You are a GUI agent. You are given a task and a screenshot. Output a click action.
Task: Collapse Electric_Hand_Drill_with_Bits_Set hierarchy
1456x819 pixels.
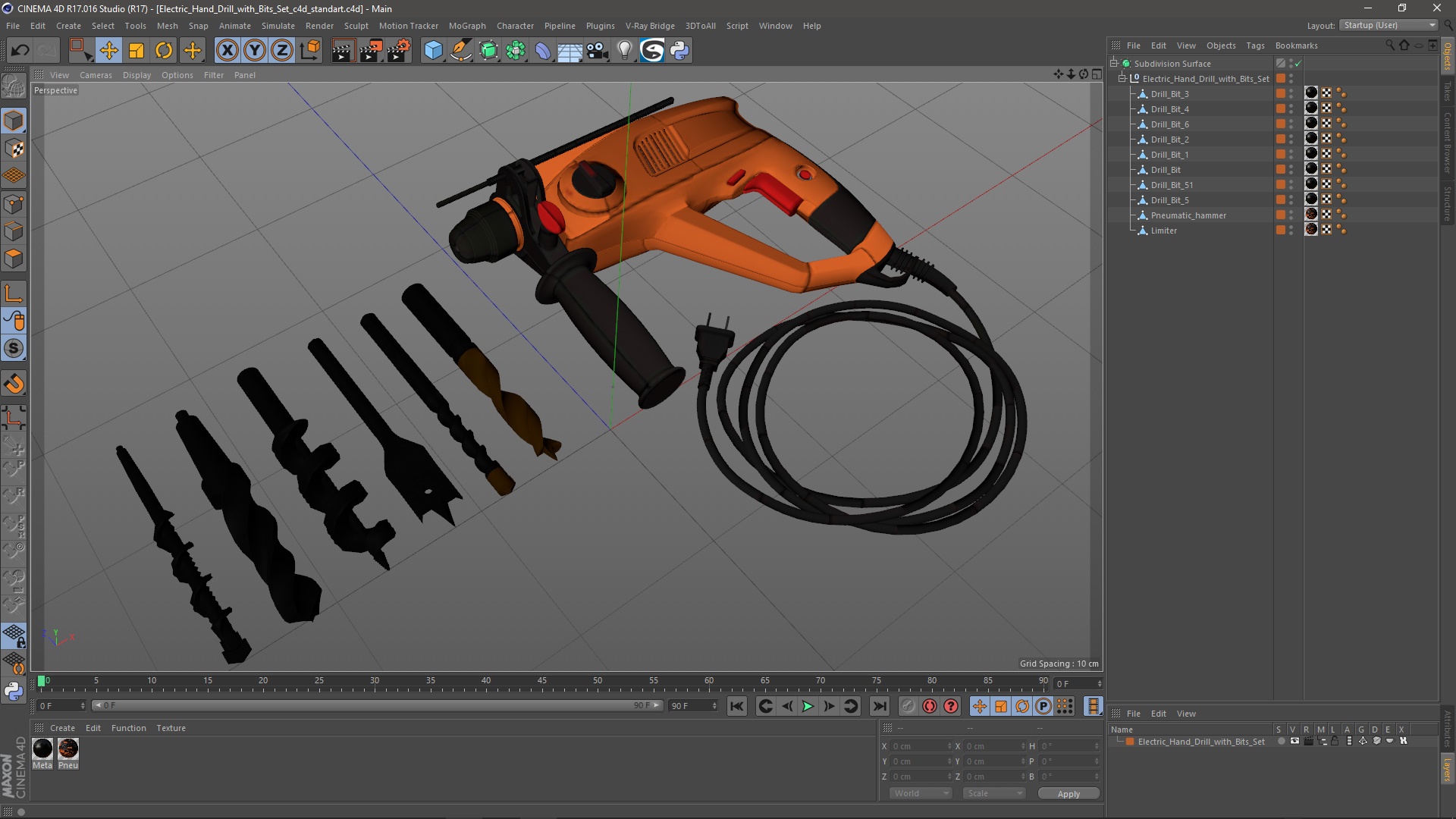click(x=1122, y=79)
